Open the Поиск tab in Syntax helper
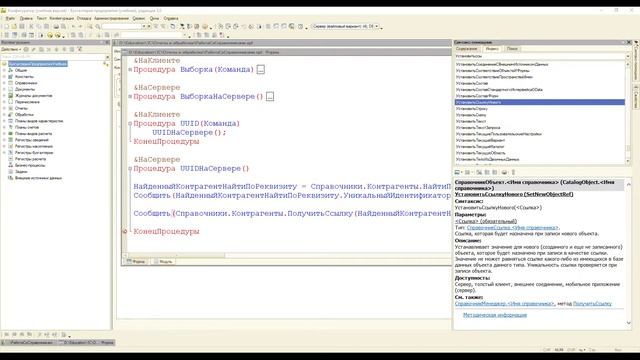Viewport: 640px width, 360px height. click(x=512, y=49)
